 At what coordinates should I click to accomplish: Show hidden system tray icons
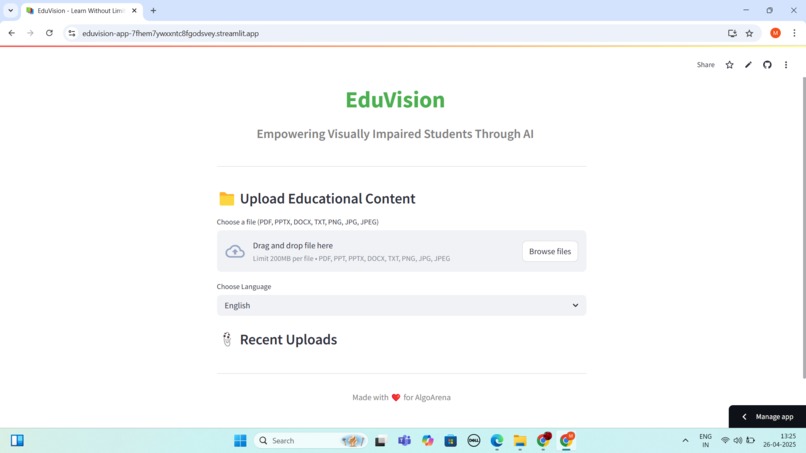tap(685, 441)
